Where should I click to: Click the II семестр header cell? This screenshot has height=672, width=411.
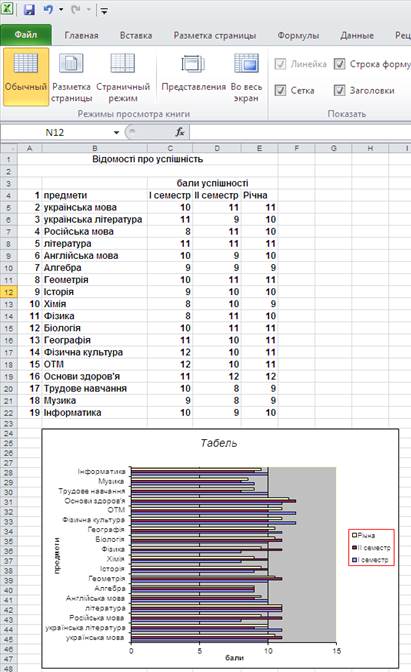point(216,195)
